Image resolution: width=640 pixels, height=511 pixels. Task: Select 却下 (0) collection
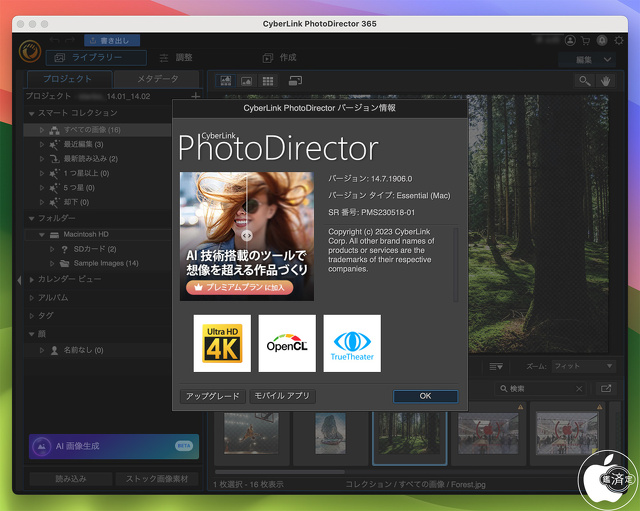tap(76, 202)
